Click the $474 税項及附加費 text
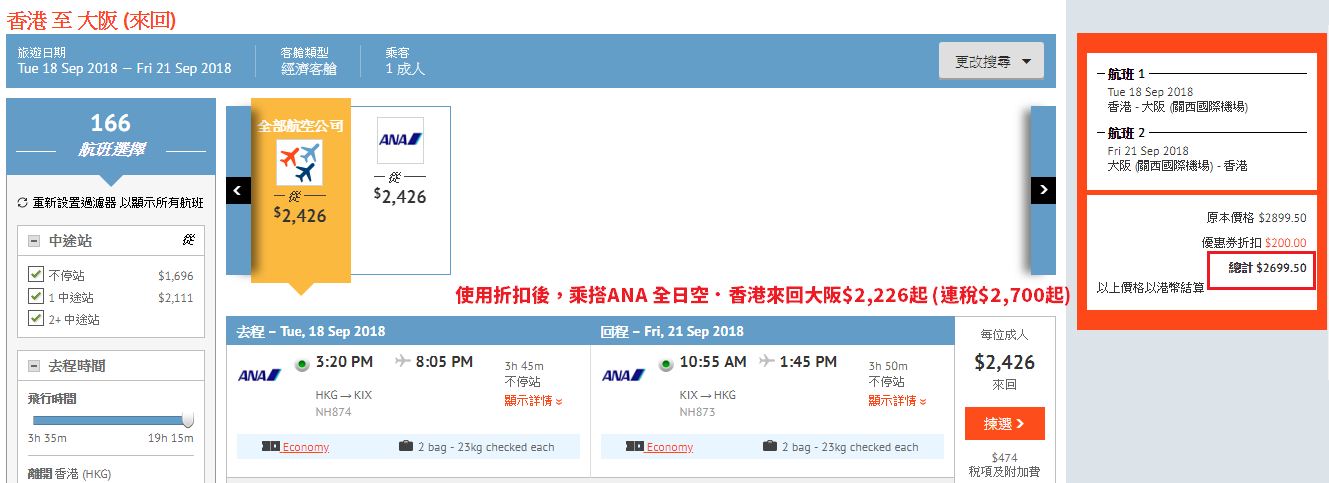 click(x=1004, y=464)
